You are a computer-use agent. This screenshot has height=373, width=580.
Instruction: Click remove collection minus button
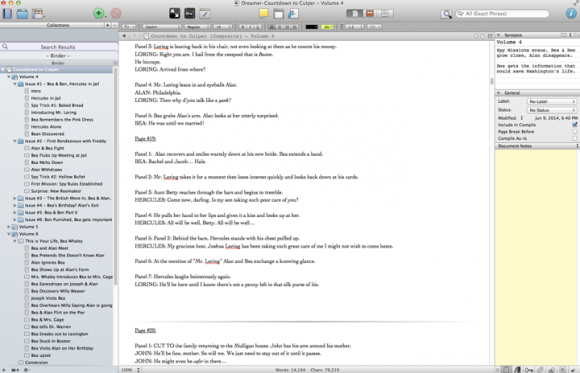(x=115, y=25)
